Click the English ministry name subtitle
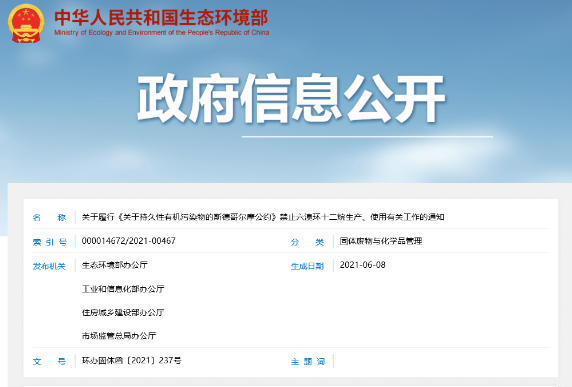Screen dimensions: 572x387 [162, 32]
